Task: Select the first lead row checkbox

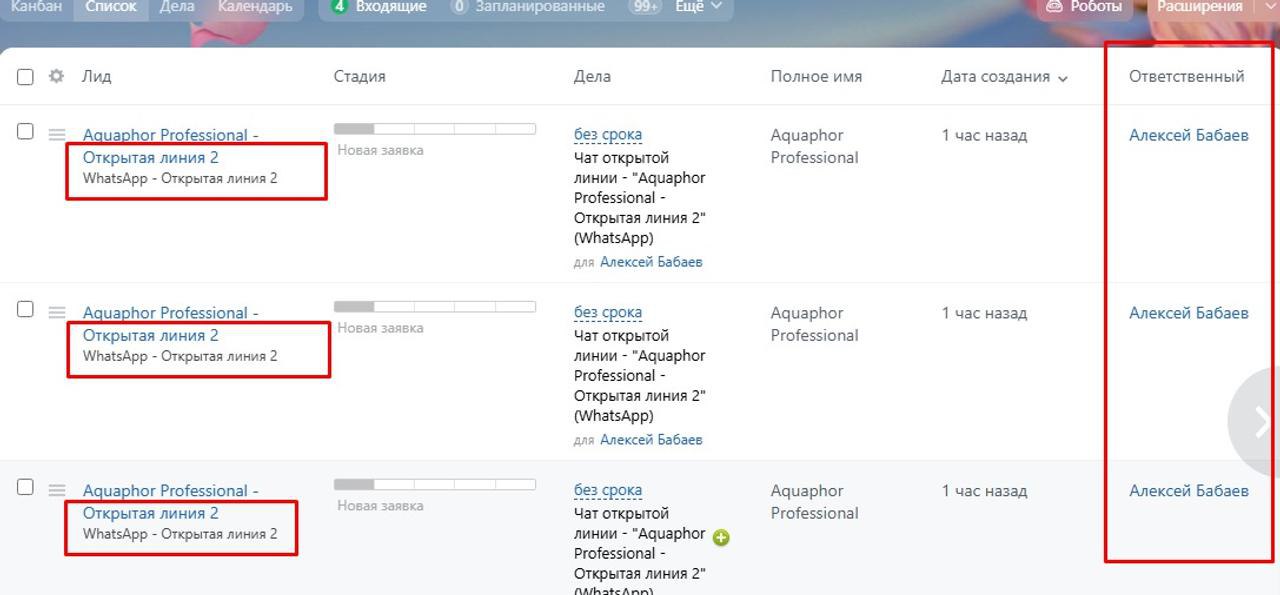Action: tap(25, 131)
